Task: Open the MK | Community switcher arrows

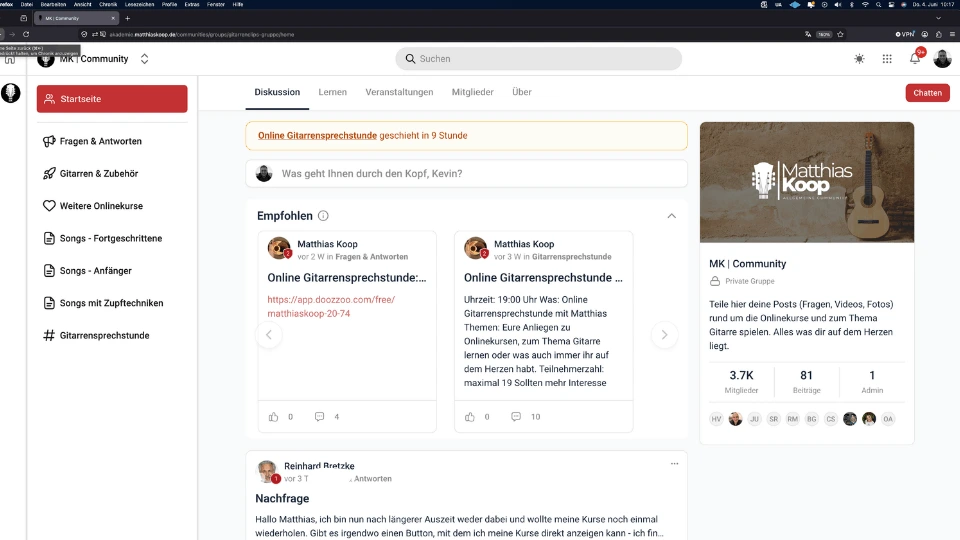Action: pos(144,59)
